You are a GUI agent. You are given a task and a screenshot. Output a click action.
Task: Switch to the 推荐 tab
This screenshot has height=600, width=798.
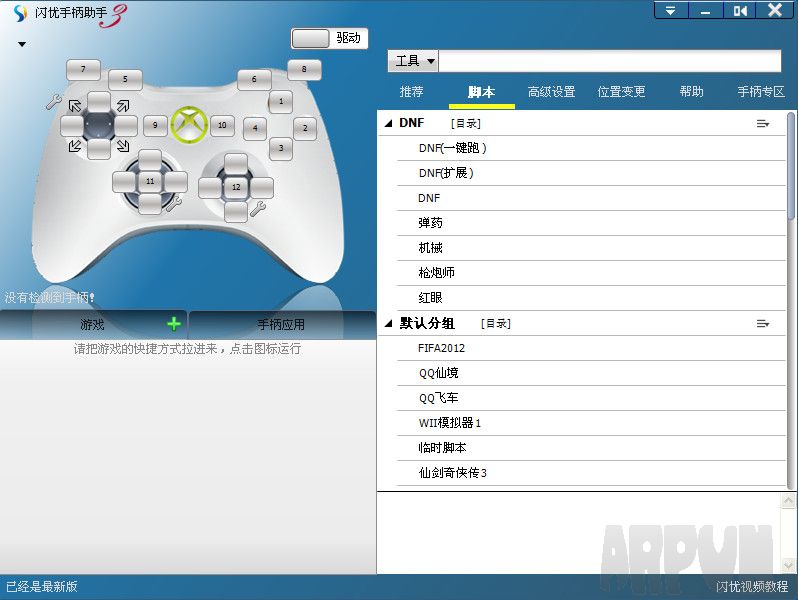click(x=411, y=92)
